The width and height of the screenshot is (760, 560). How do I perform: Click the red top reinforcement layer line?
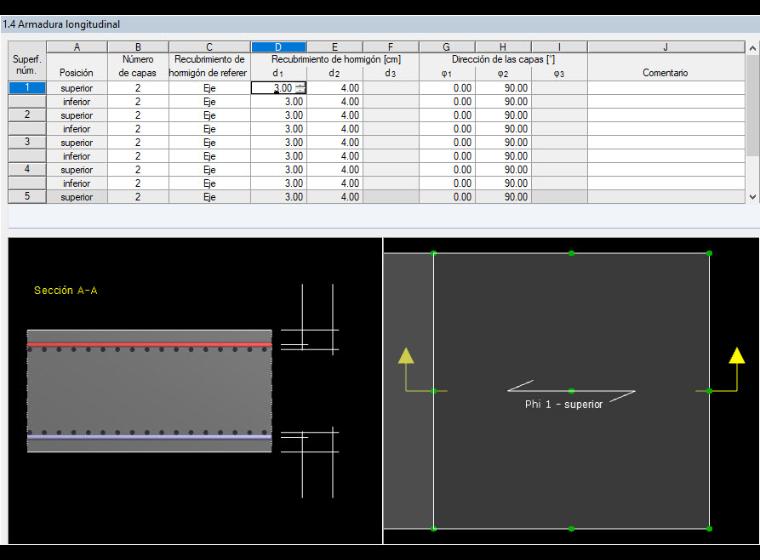pos(149,345)
